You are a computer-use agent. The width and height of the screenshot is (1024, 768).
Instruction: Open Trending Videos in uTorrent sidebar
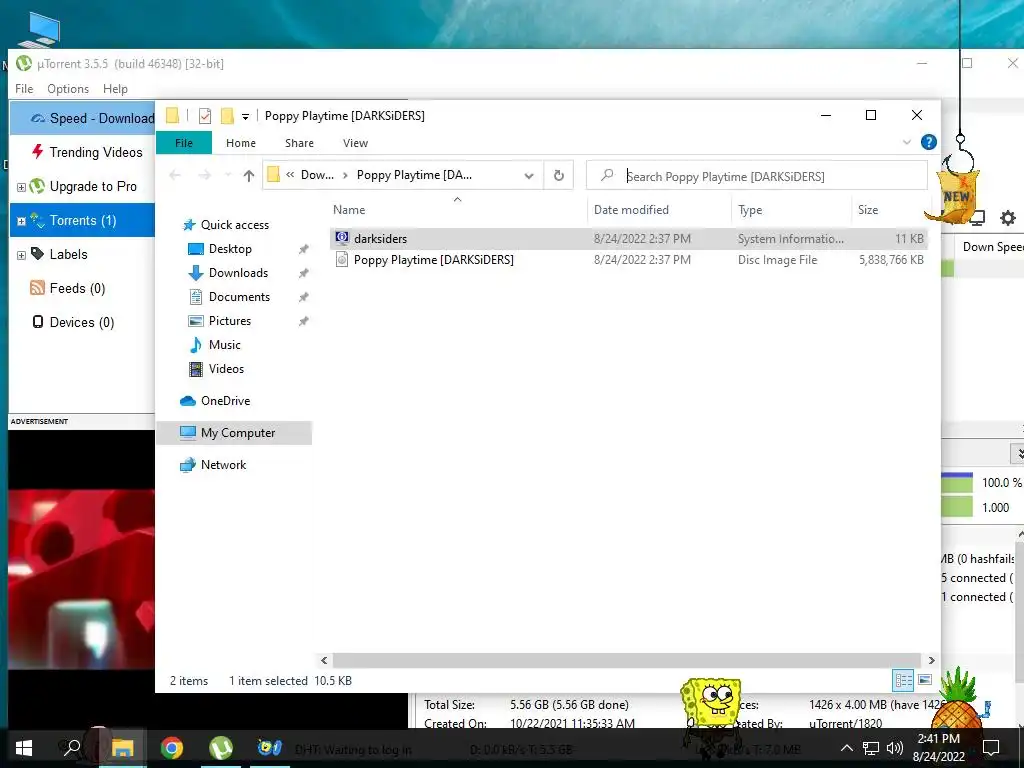coord(86,152)
